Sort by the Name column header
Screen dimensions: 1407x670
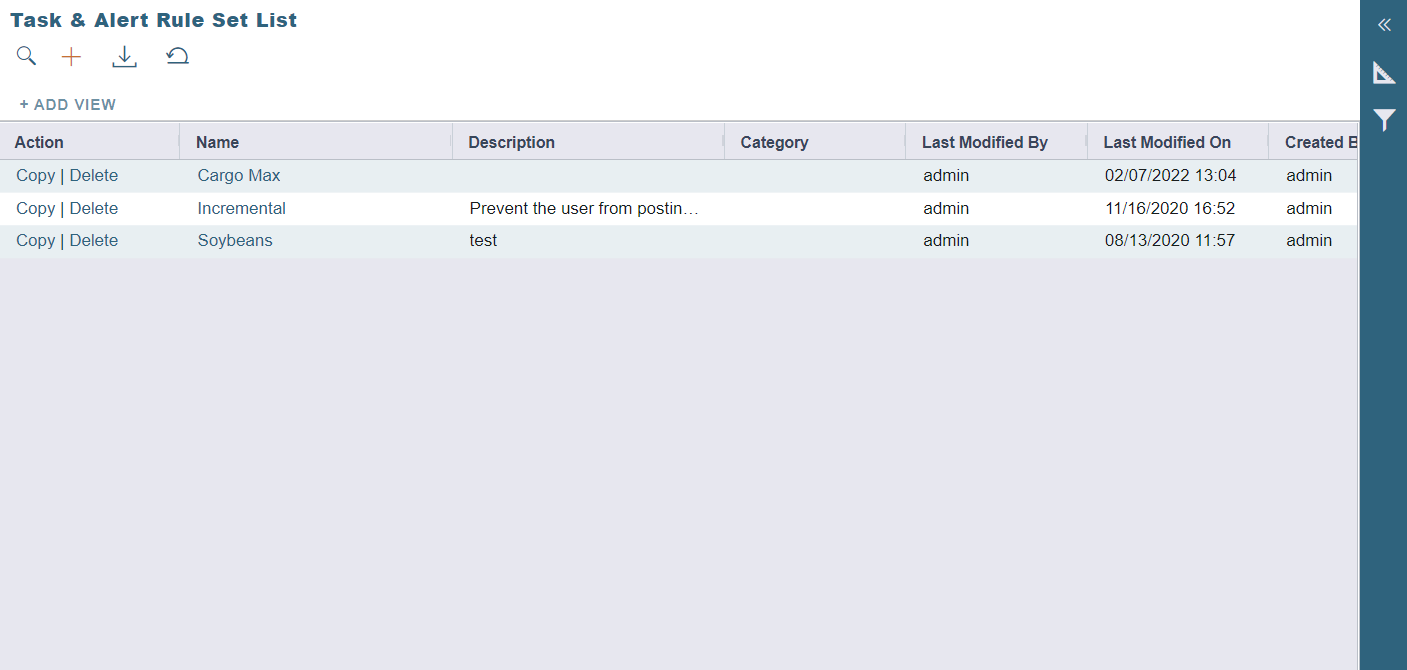pyautogui.click(x=217, y=142)
